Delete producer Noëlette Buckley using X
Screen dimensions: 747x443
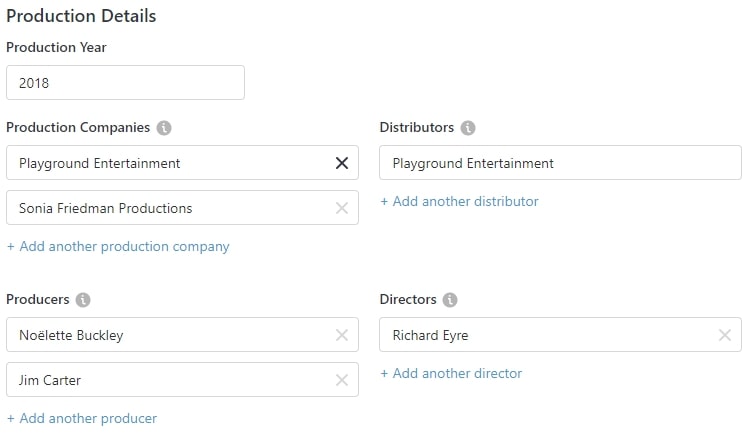point(342,335)
